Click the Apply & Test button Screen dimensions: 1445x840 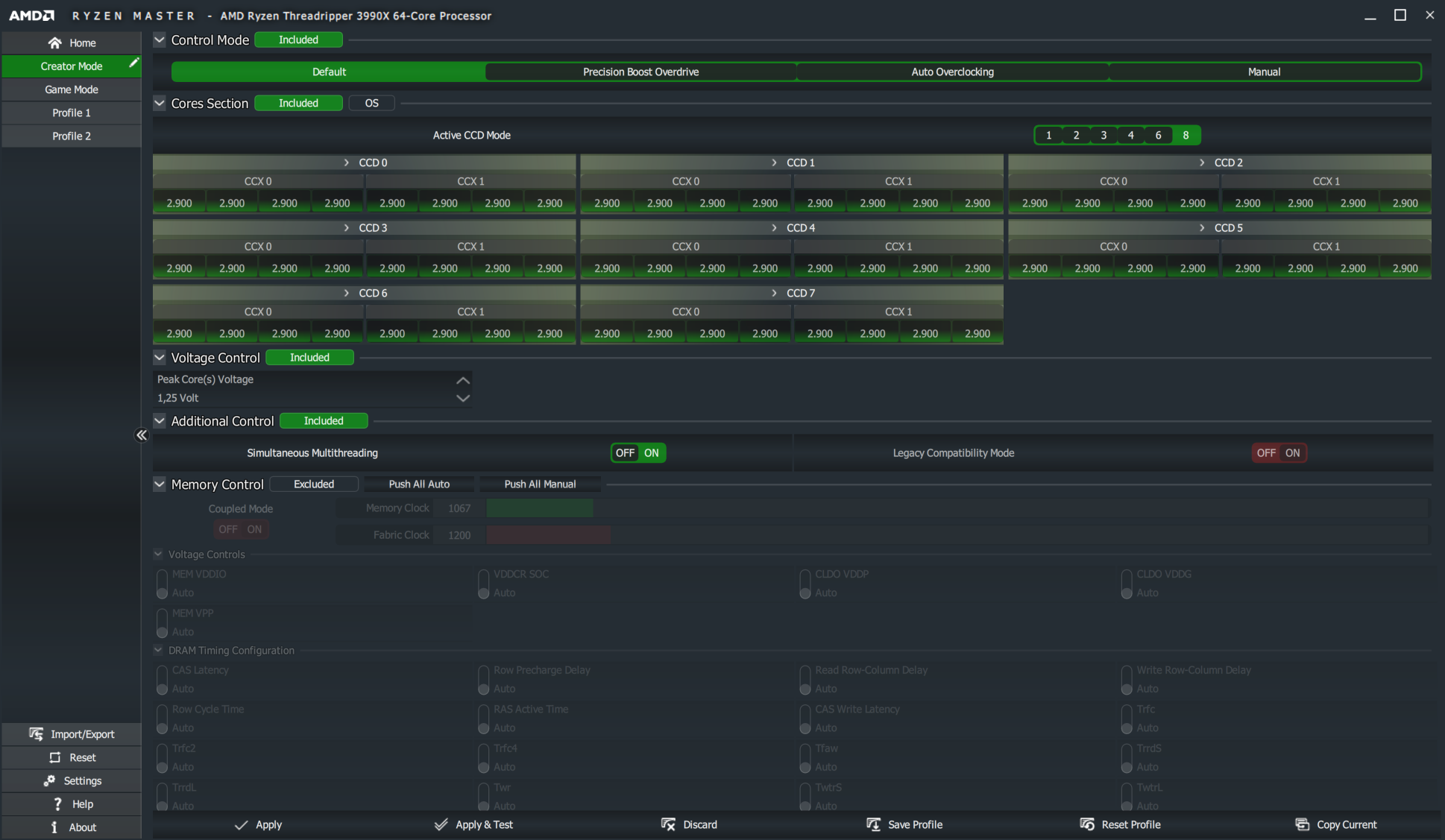click(473, 824)
